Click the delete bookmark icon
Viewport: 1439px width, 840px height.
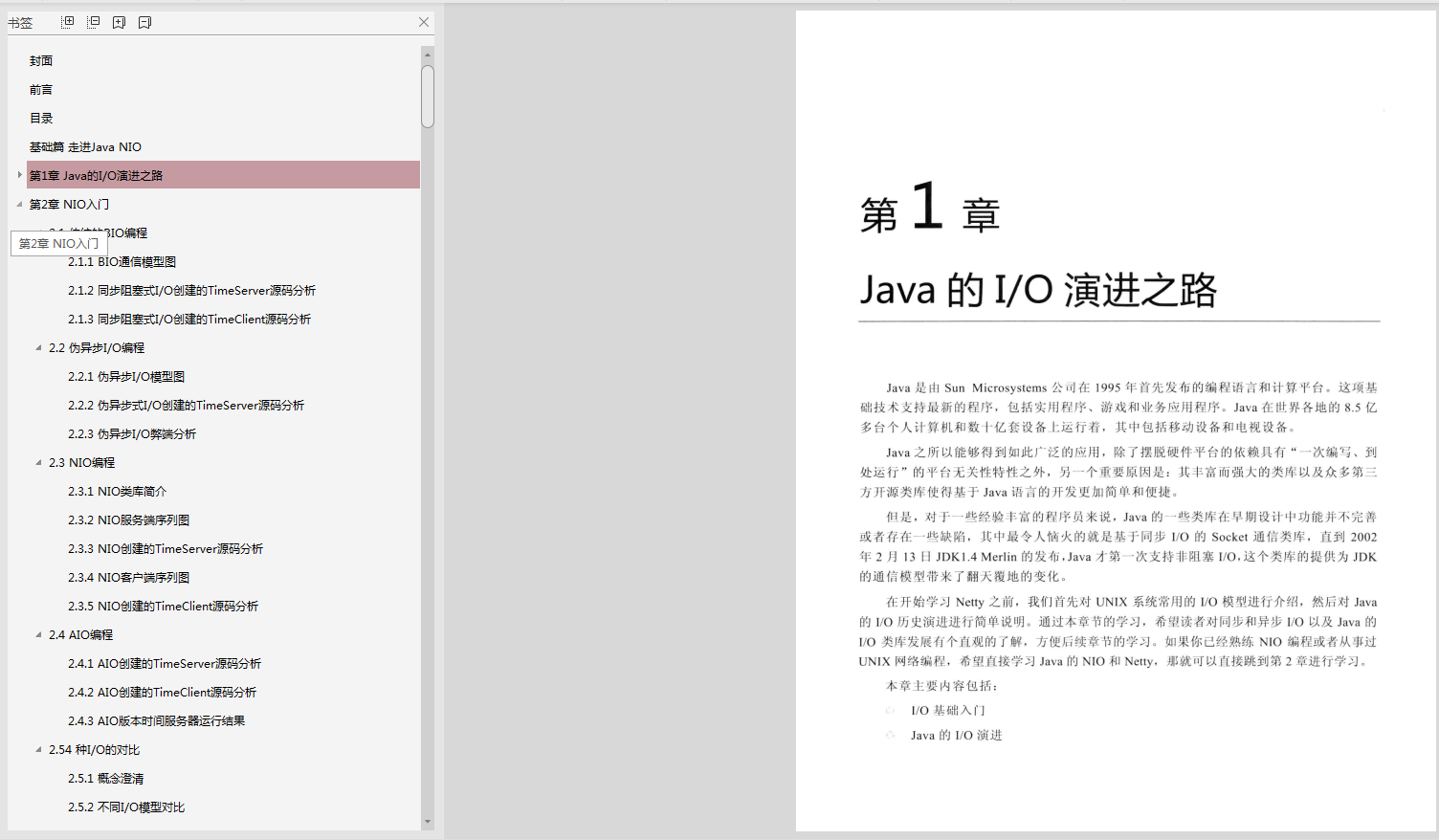[x=145, y=22]
